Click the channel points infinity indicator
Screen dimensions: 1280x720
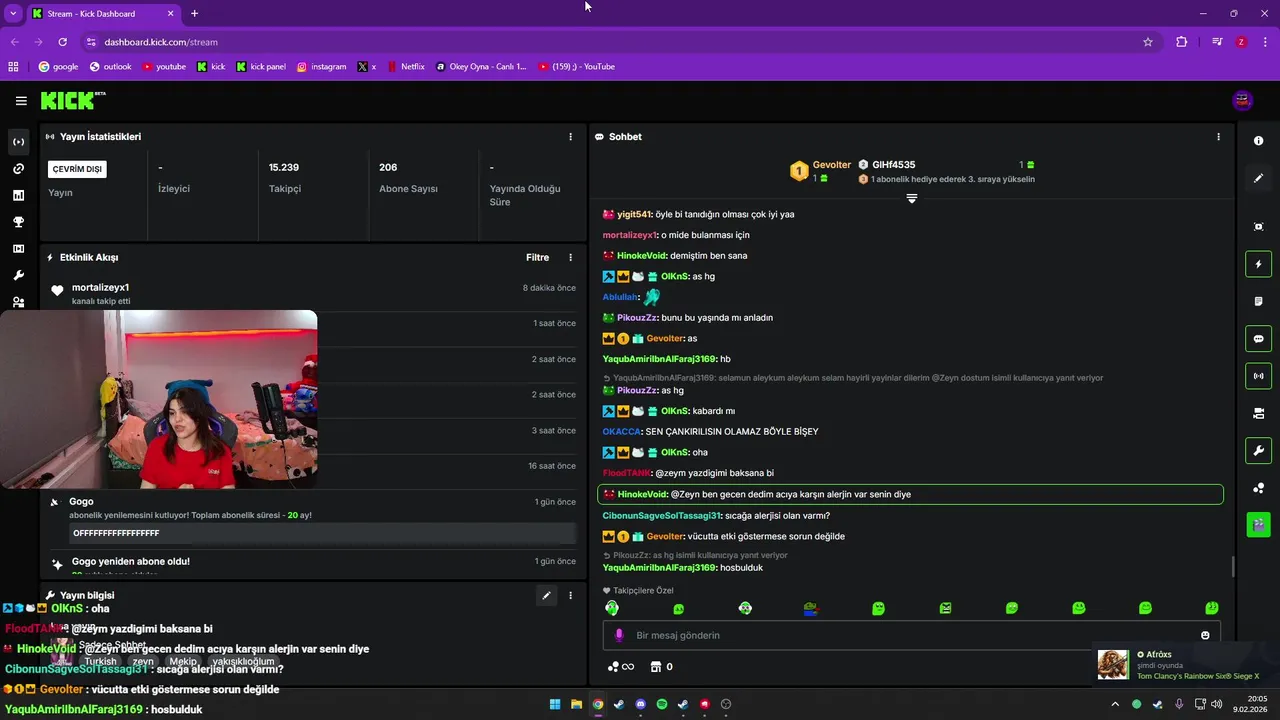coord(620,667)
